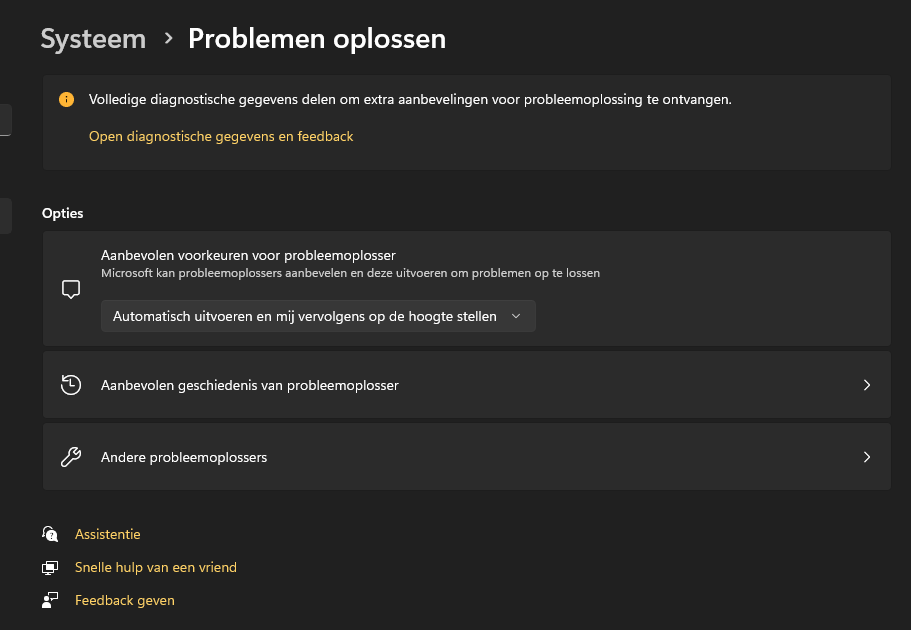Click the dropdown chevron next to hoogte stellen
Screen dimensions: 911x630
tap(516, 316)
